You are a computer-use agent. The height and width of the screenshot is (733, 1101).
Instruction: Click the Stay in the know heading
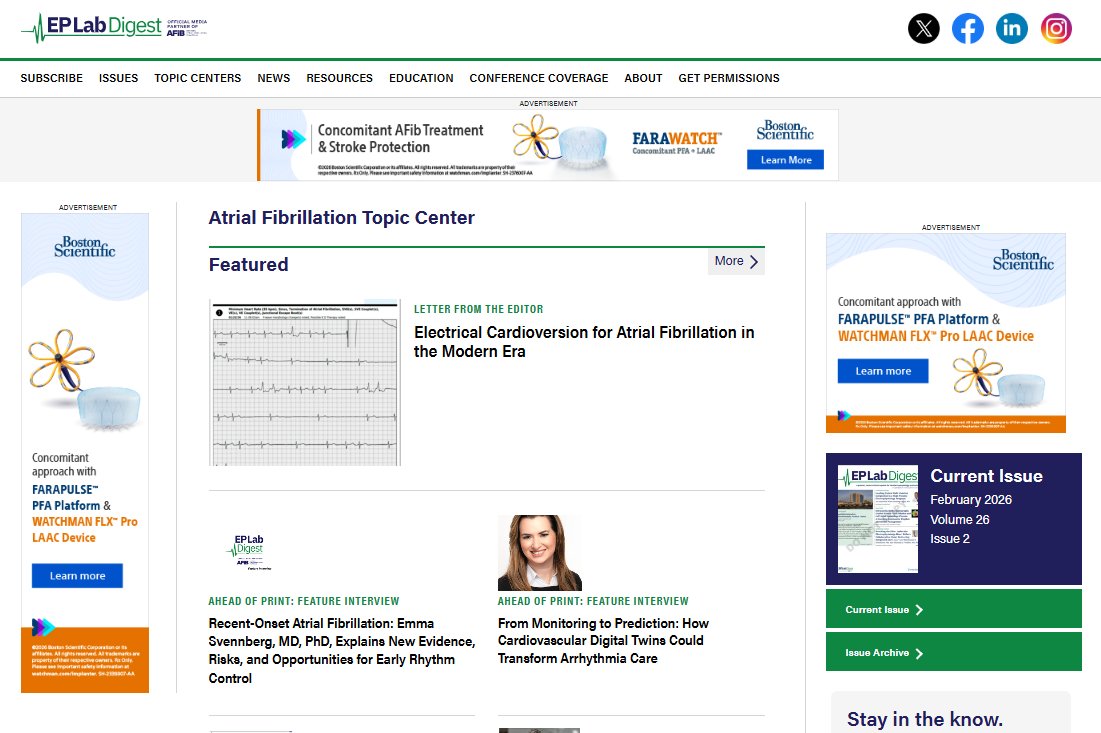[925, 719]
